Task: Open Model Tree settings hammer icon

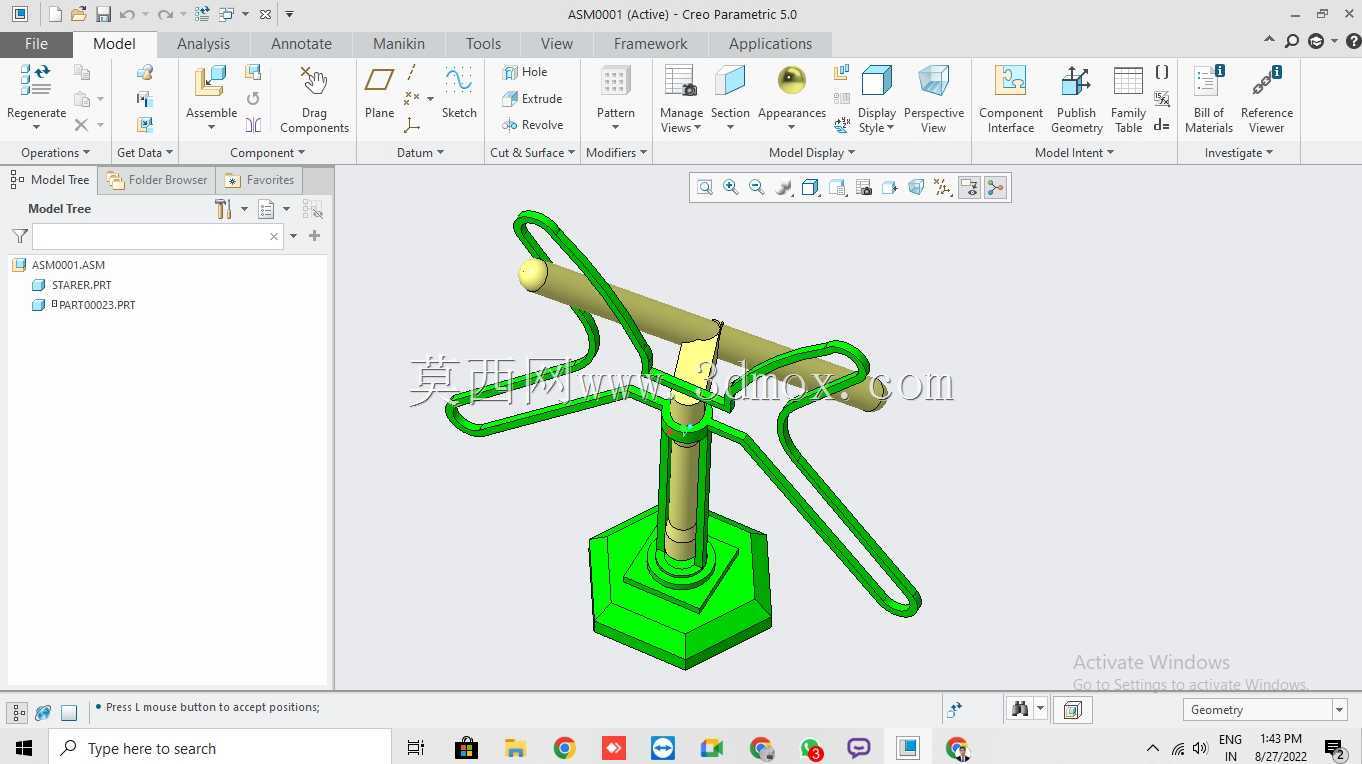Action: [223, 209]
